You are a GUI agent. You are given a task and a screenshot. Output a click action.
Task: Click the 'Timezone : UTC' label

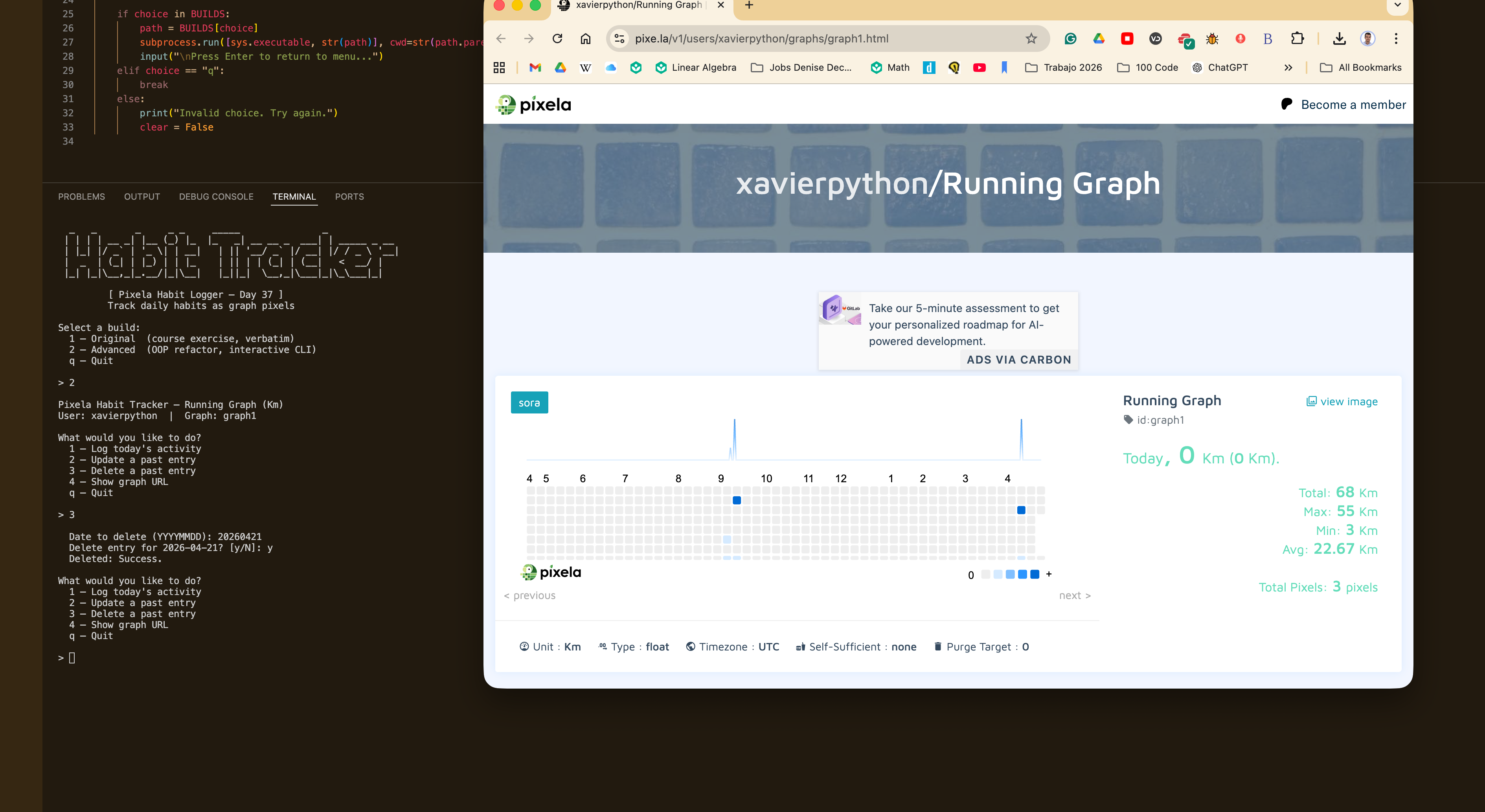coord(732,647)
